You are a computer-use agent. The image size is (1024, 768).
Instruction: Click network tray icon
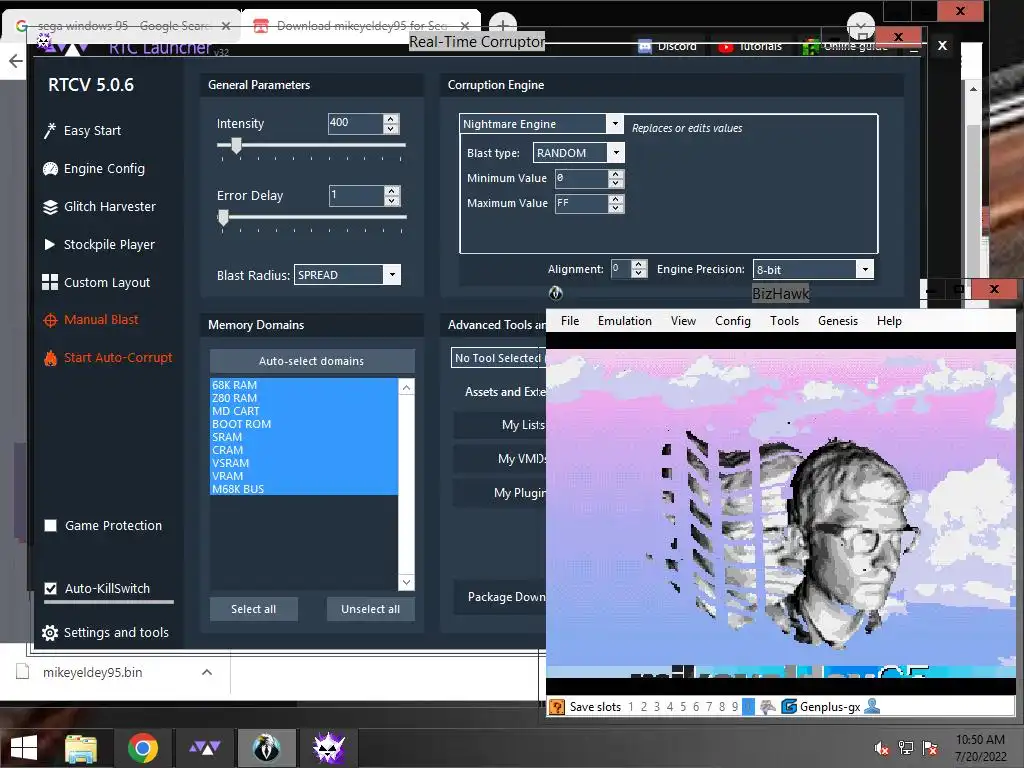[x=906, y=748]
